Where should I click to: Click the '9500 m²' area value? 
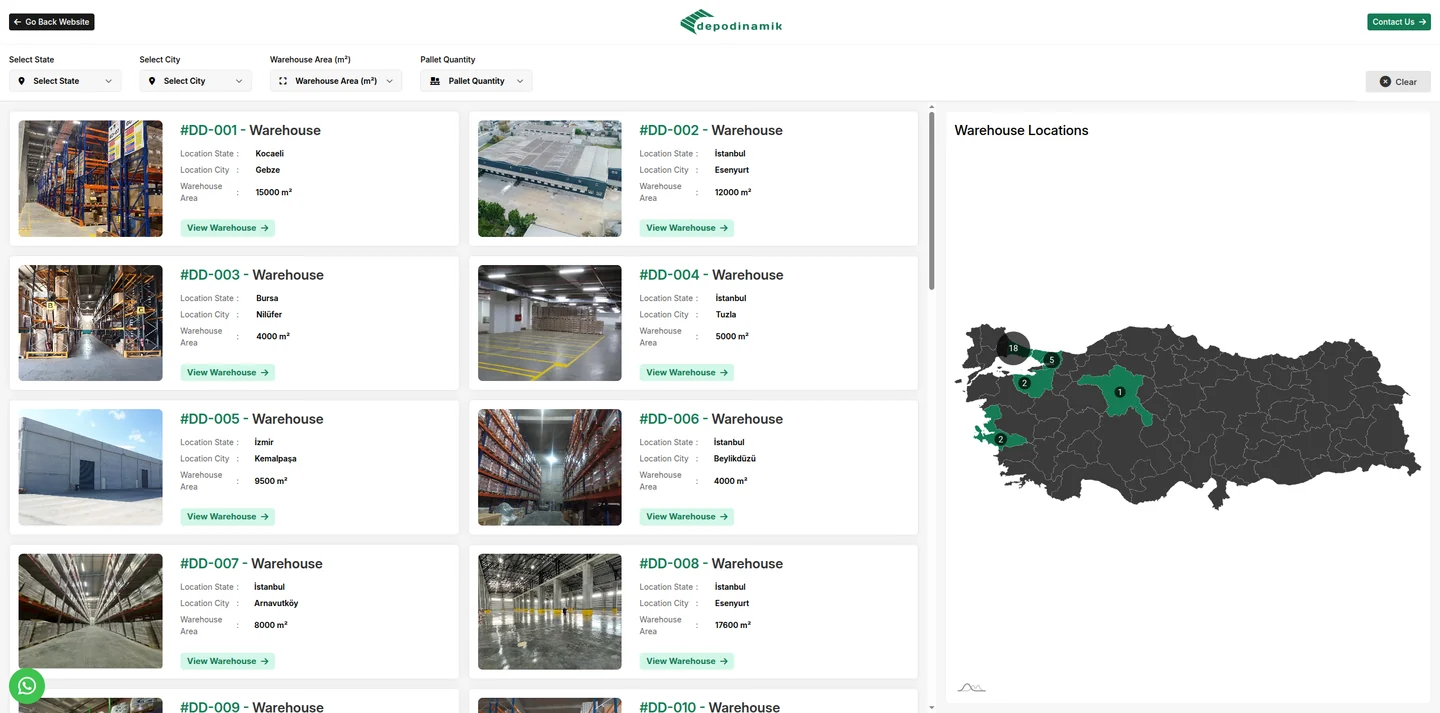click(x=271, y=481)
